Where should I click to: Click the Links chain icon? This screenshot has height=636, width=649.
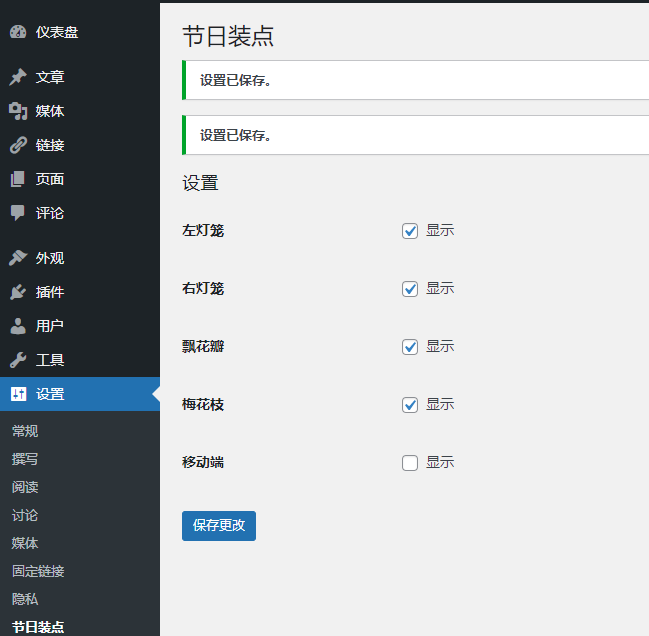click(18, 145)
